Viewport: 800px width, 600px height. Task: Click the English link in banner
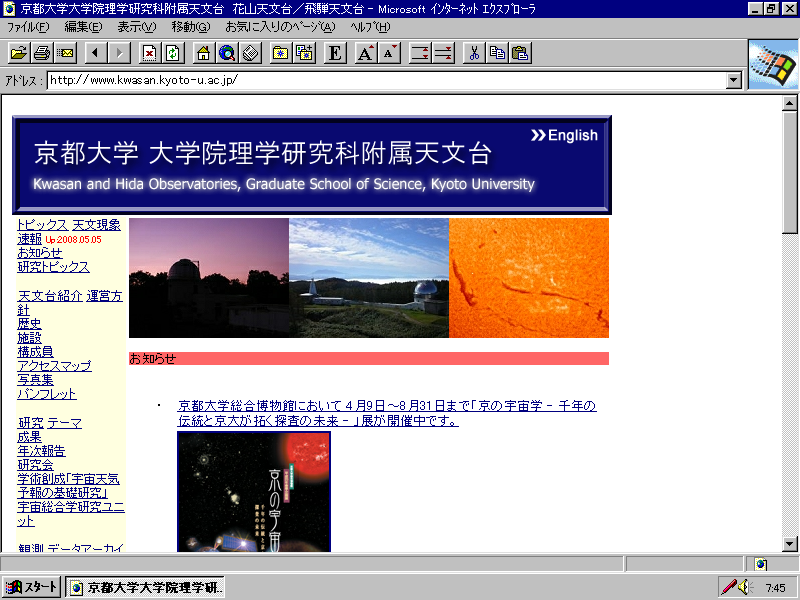(x=565, y=135)
